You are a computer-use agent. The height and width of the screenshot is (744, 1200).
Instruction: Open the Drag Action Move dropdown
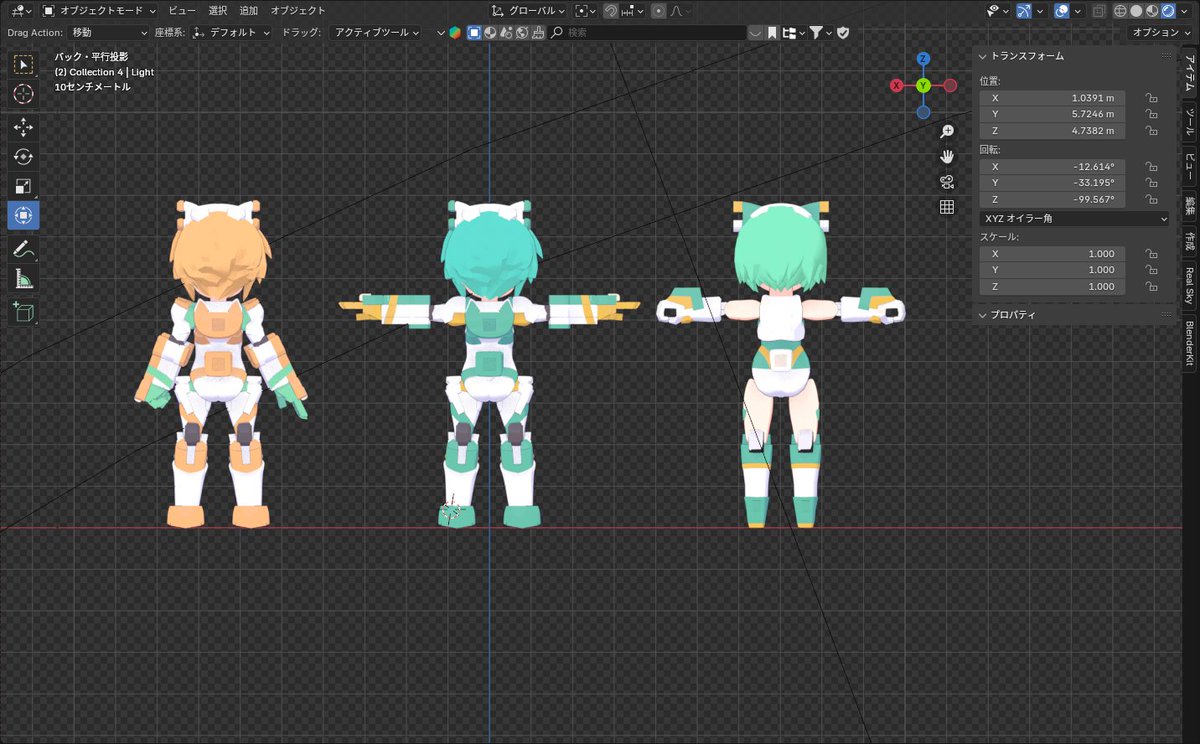point(108,33)
